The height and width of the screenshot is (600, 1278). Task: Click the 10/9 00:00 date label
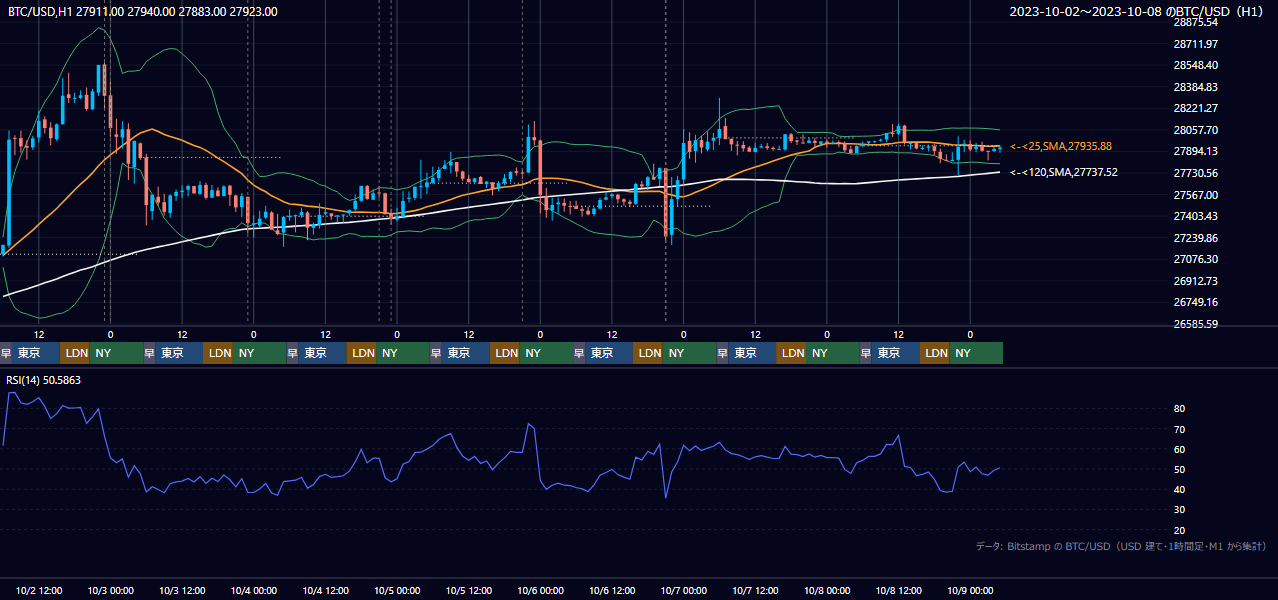[x=970, y=590]
